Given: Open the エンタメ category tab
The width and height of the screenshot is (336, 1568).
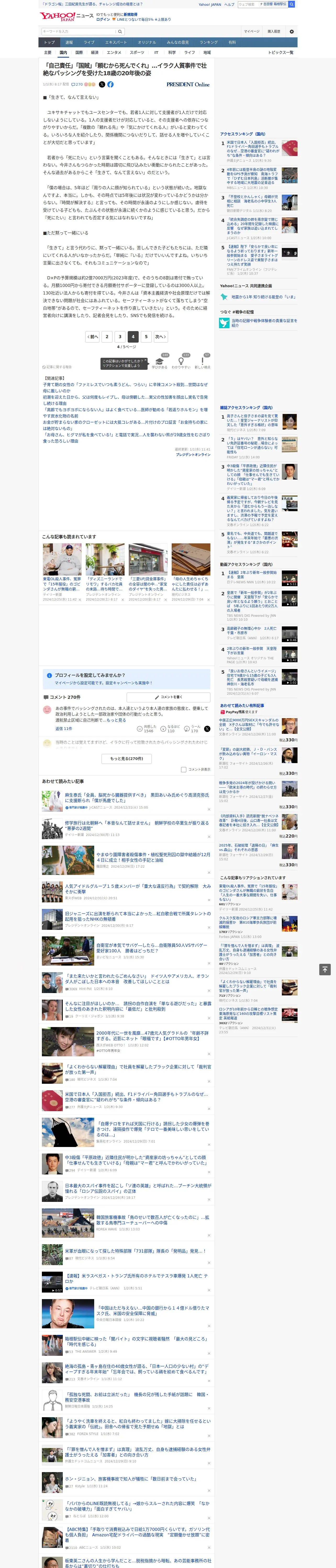Looking at the screenshot, I should (x=114, y=53).
